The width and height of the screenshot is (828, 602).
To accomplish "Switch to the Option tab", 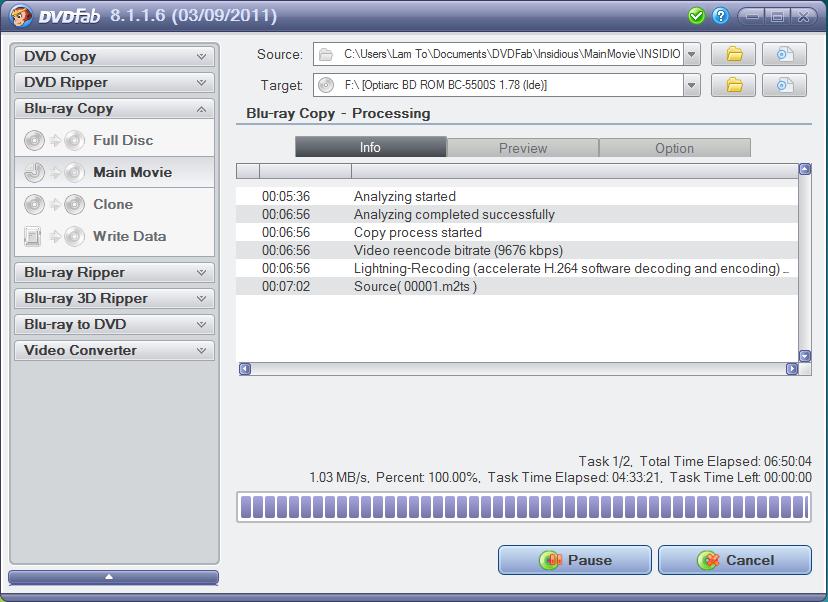I will pyautogui.click(x=675, y=148).
